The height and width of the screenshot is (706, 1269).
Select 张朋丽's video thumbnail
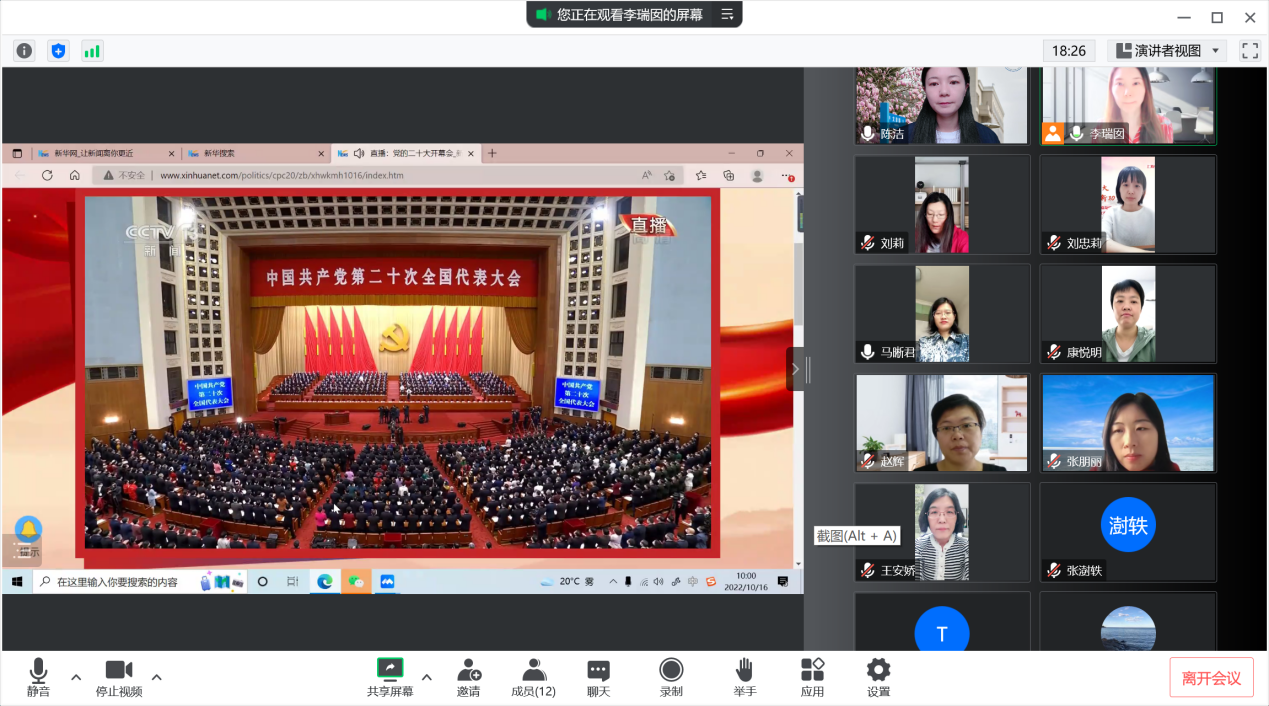1128,423
